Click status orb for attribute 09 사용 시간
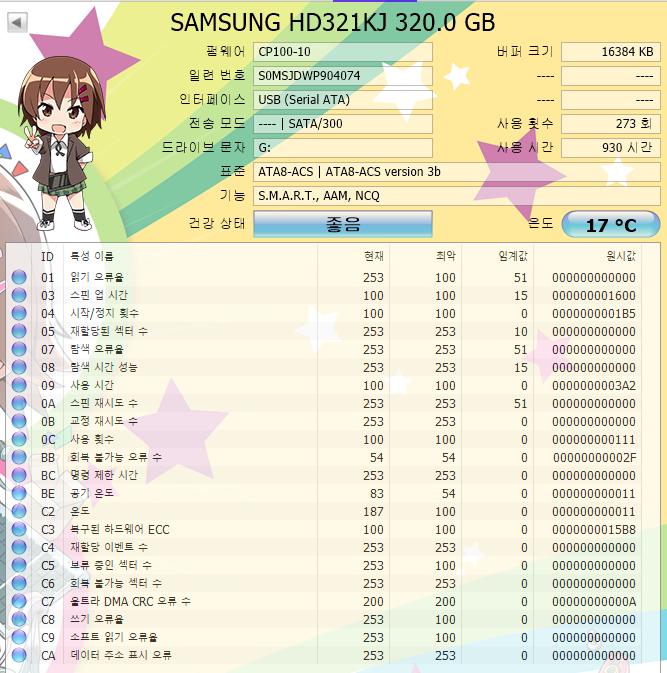667x673 pixels. [x=19, y=385]
